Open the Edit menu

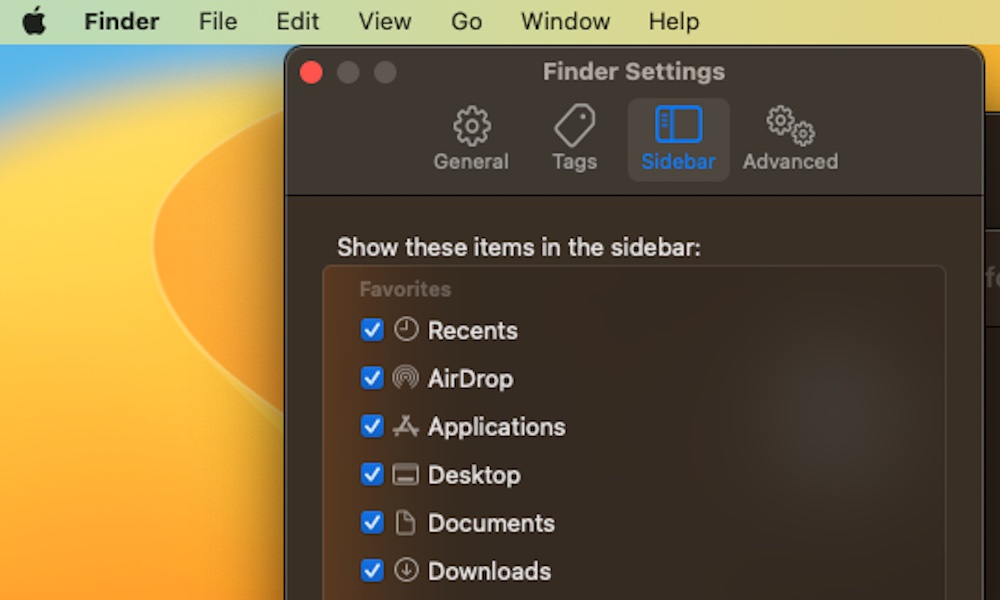(x=297, y=22)
